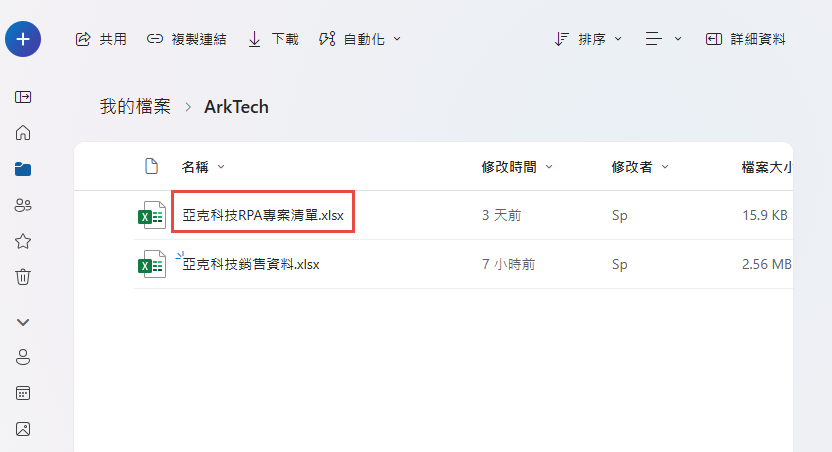Open the Shared people icon in the sidebar
Image resolution: width=832 pixels, height=452 pixels.
coord(23,205)
